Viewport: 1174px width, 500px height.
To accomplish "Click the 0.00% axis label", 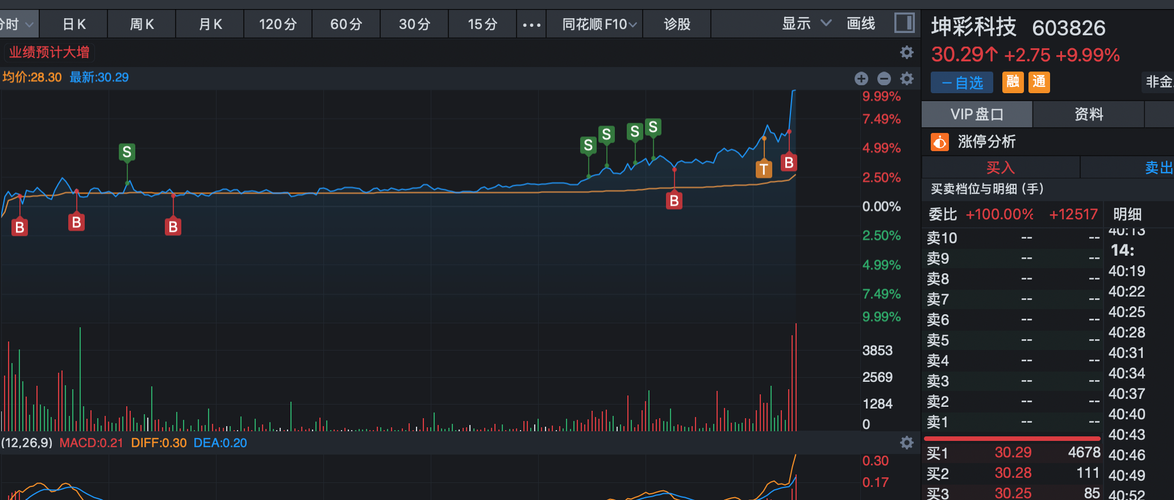I will click(x=881, y=206).
